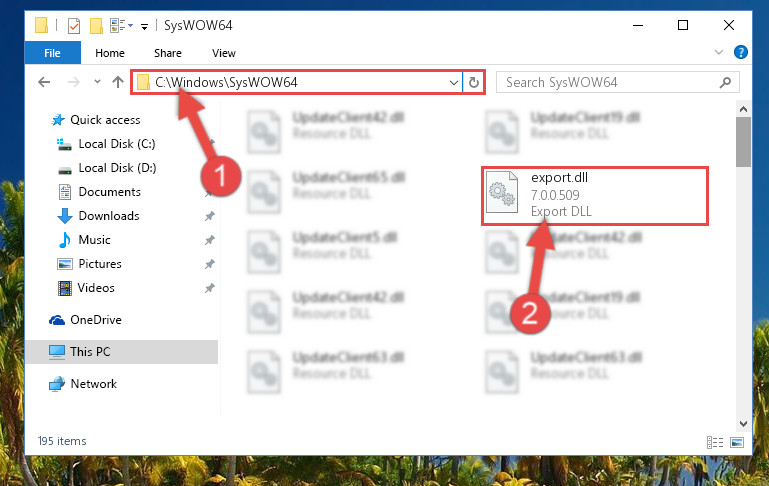Click the Videos film icon in sidebar
The image size is (769, 486).
pyautogui.click(x=65, y=288)
